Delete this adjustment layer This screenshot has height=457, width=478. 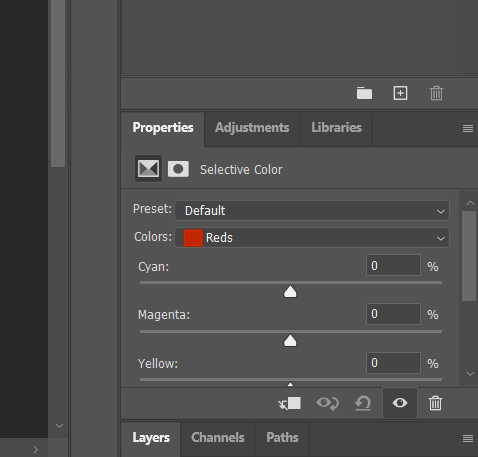[x=435, y=403]
